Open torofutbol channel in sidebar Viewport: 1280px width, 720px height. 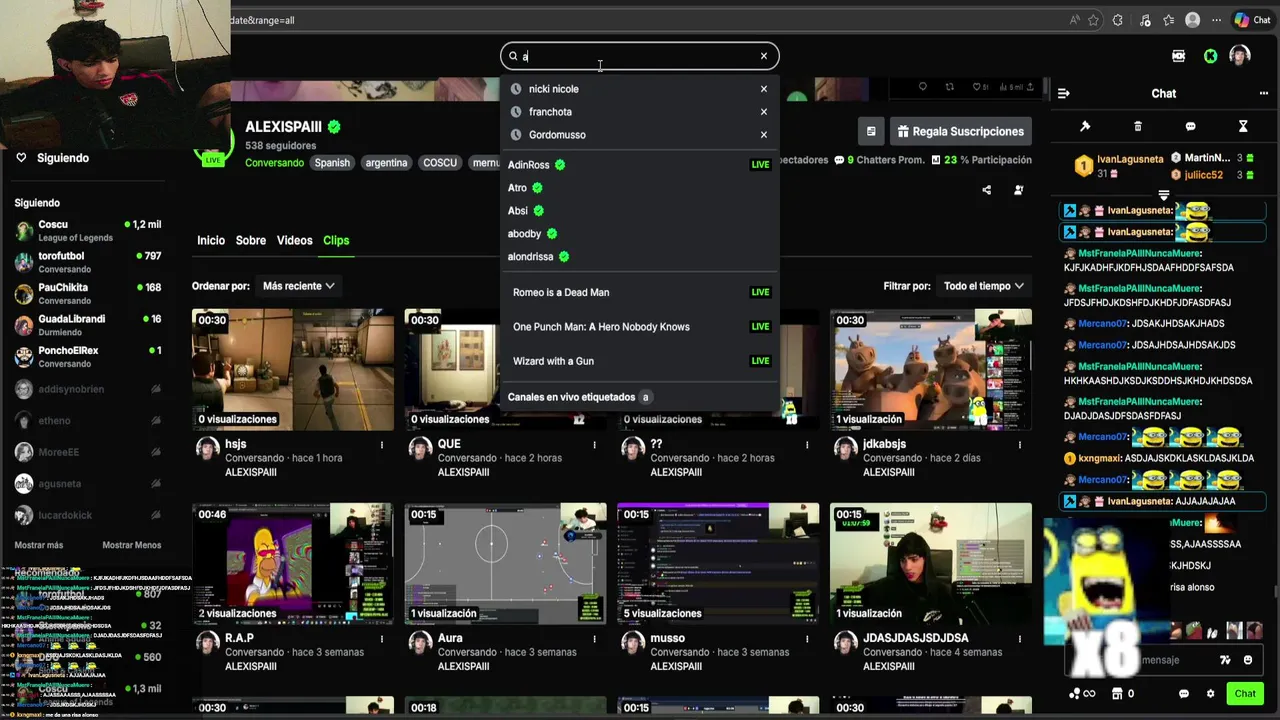tap(88, 262)
